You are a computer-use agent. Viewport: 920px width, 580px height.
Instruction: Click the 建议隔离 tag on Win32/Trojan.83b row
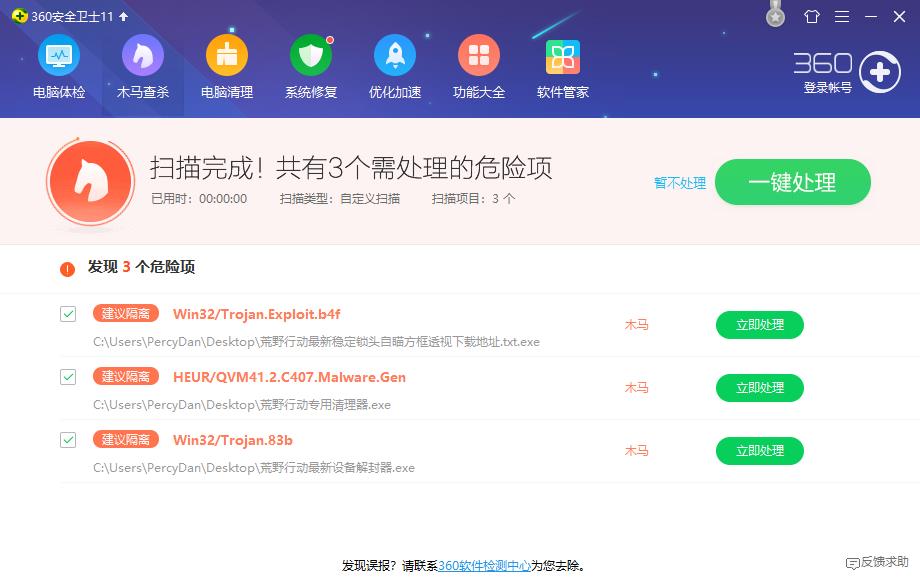126,439
